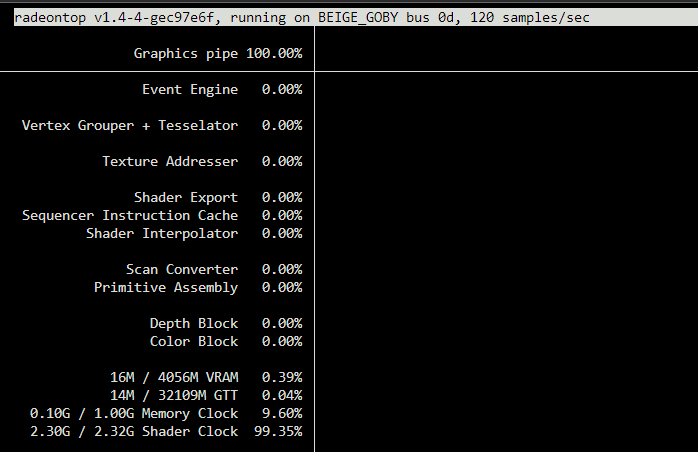
Task: Select the Color Block row
Action: click(226, 342)
